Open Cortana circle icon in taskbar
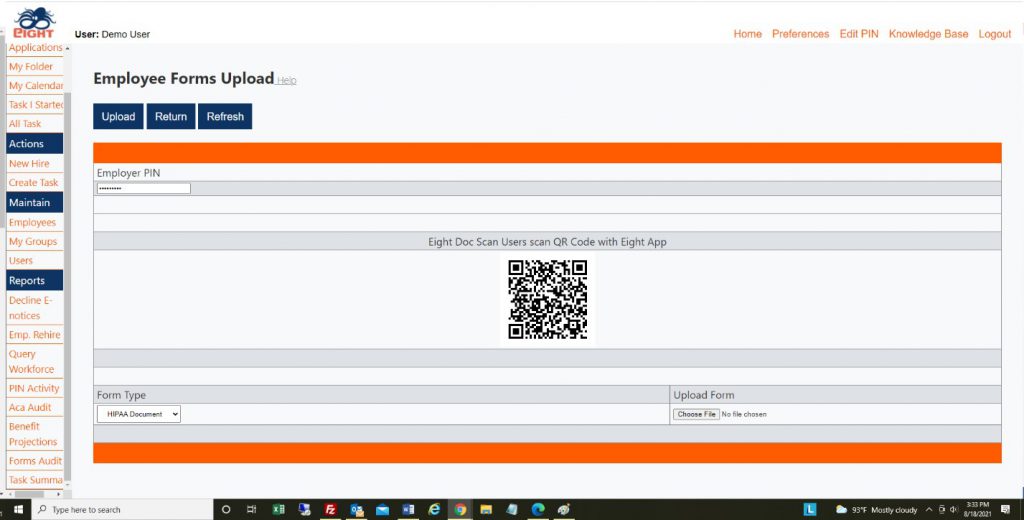 click(x=226, y=510)
